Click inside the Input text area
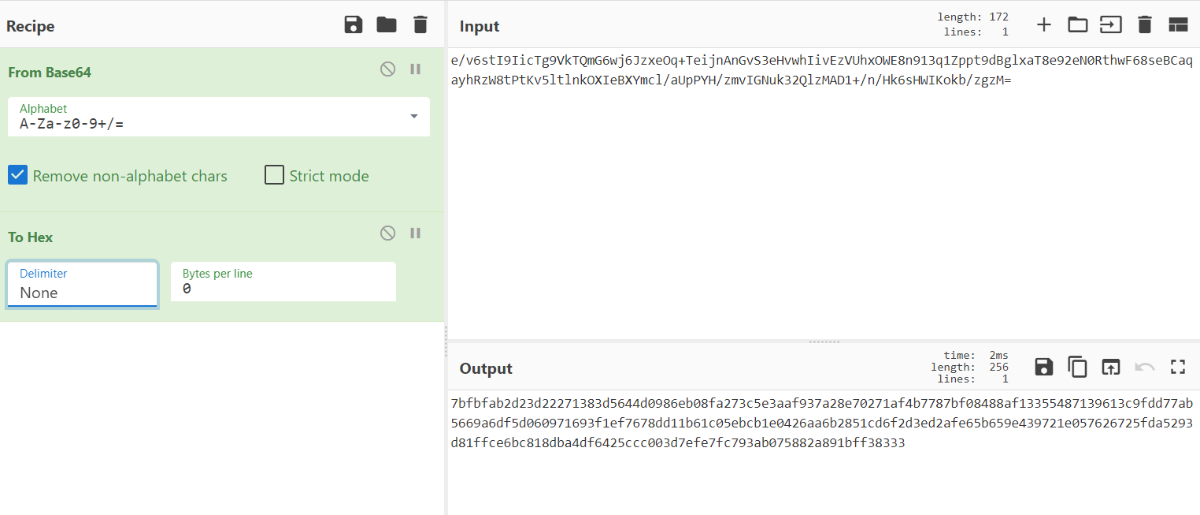Viewport: 1200px width, 515px height. 820,200
